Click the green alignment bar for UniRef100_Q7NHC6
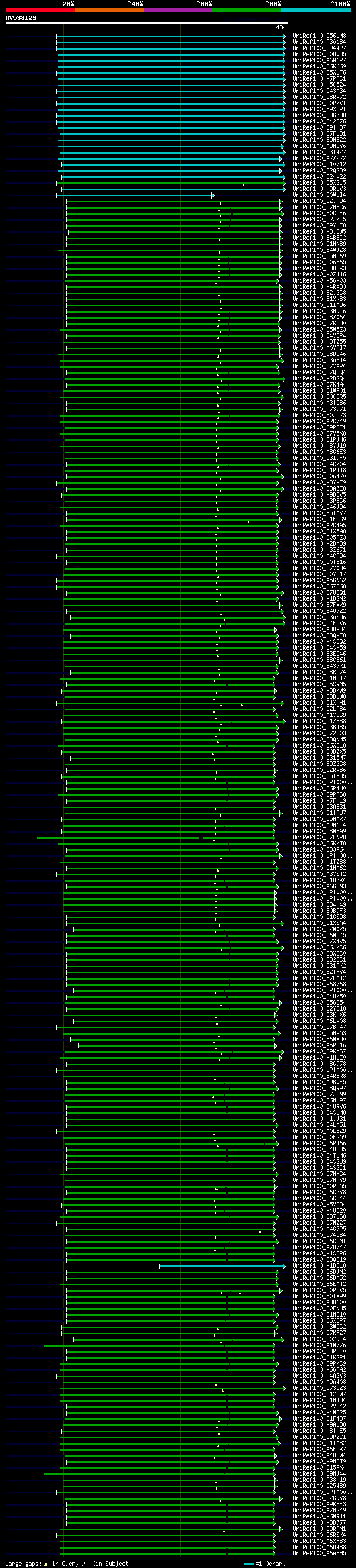The width and height of the screenshot is (356, 1568). (174, 207)
